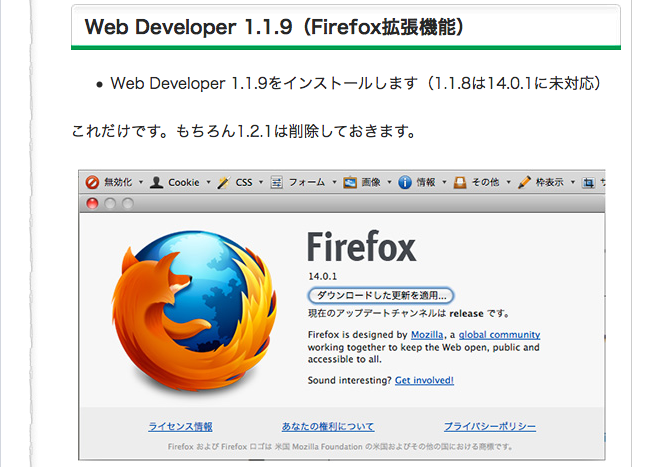Click the red 無効化 (Disable) icon

pos(92,182)
